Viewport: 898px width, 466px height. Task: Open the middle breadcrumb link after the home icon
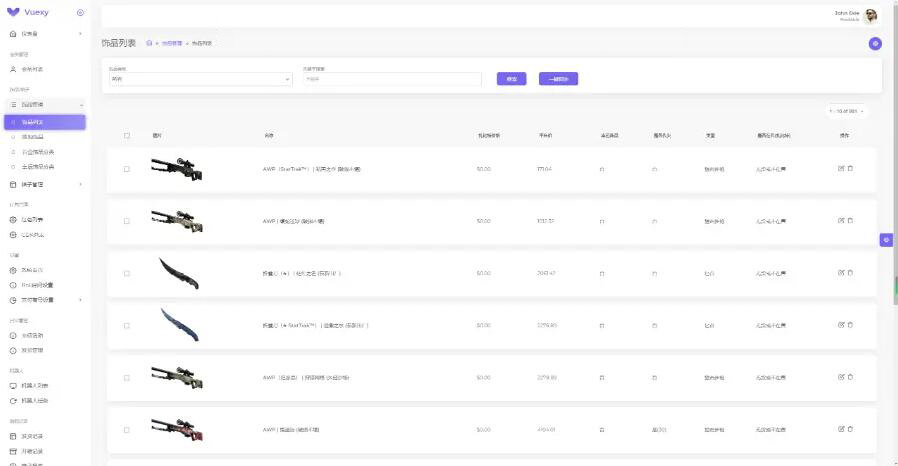172,44
